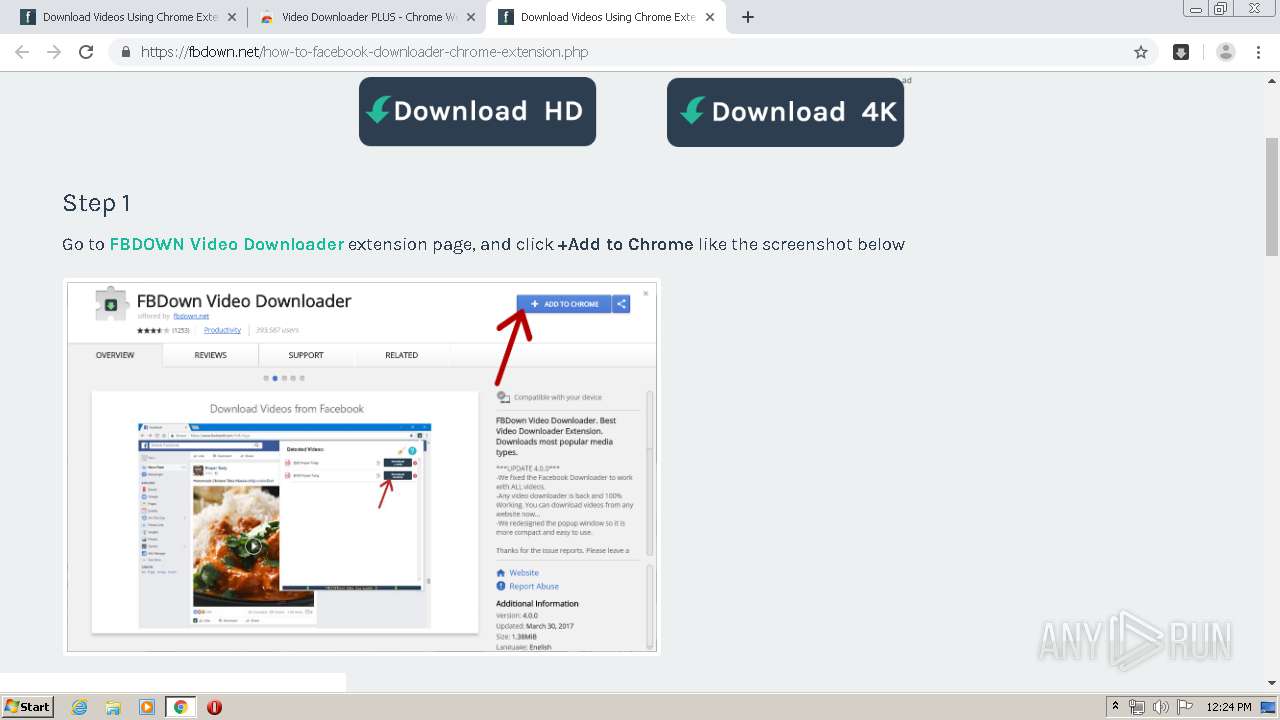Click the Download 4K button
The height and width of the screenshot is (720, 1280).
pos(785,112)
